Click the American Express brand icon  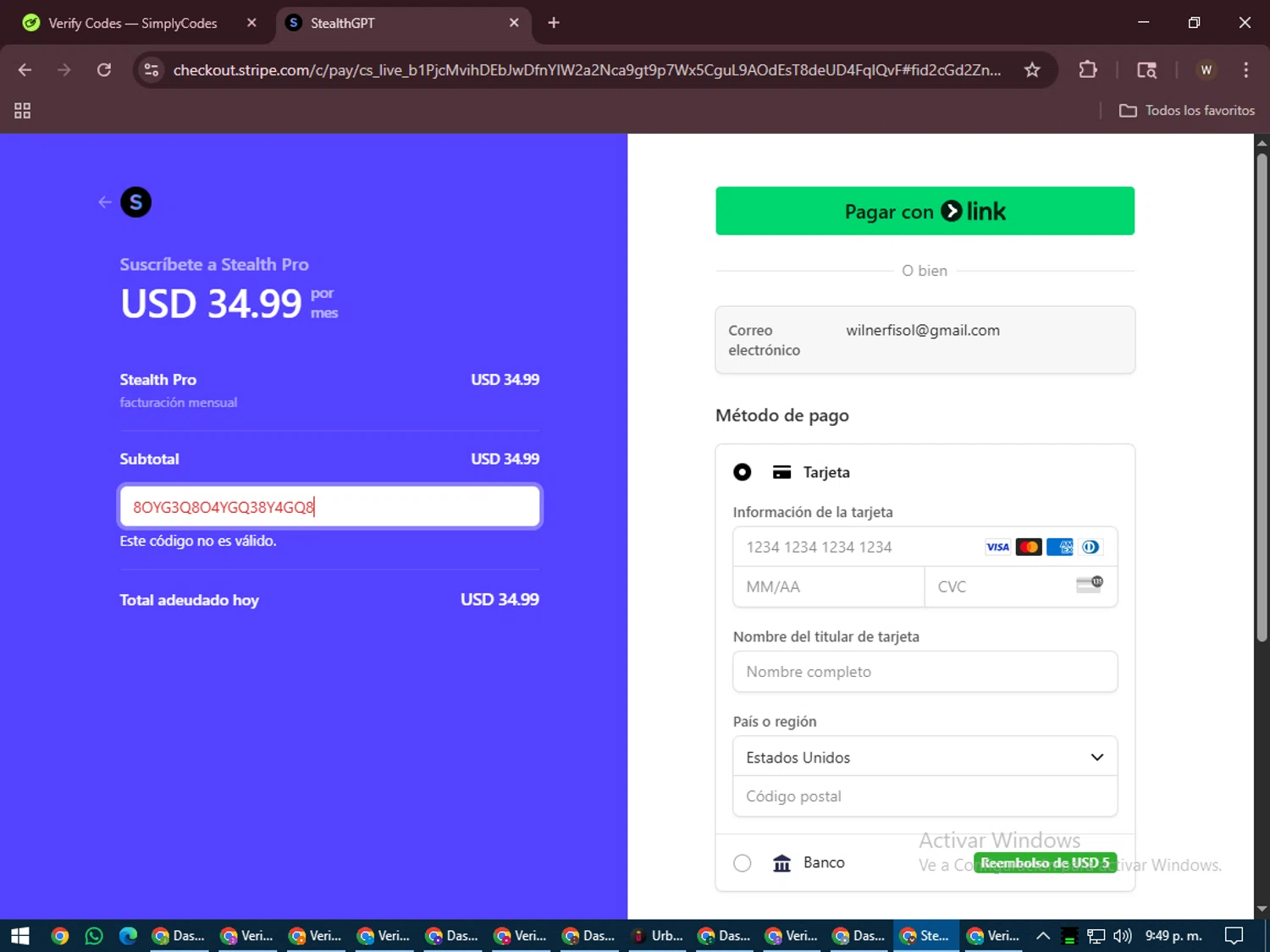click(x=1060, y=548)
